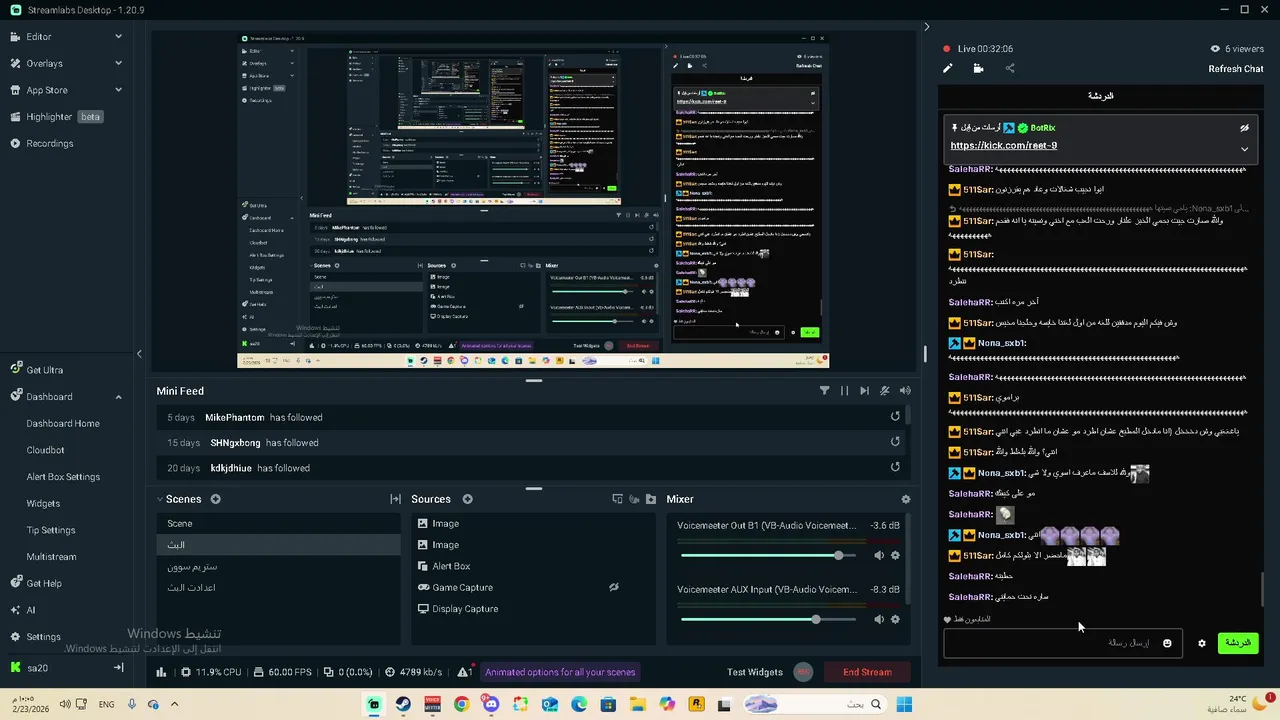Select the ستريم سوون scene
This screenshot has height=720, width=1280.
pos(279,566)
